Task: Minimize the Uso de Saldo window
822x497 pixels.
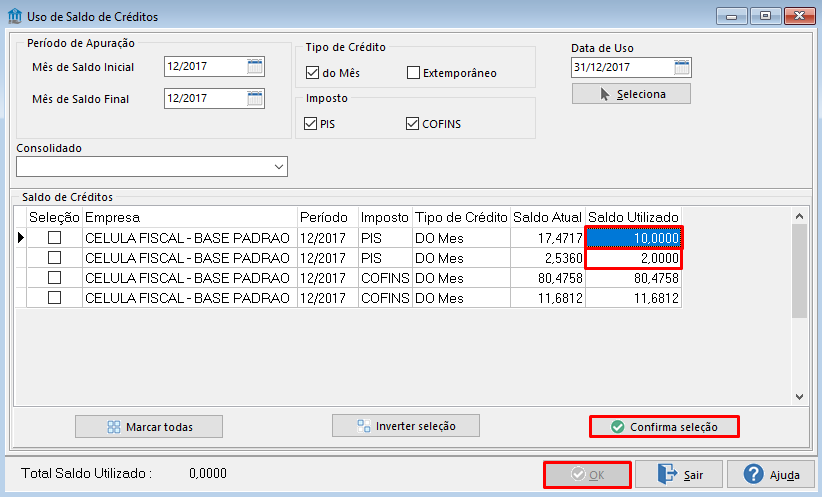Action: coord(732,16)
